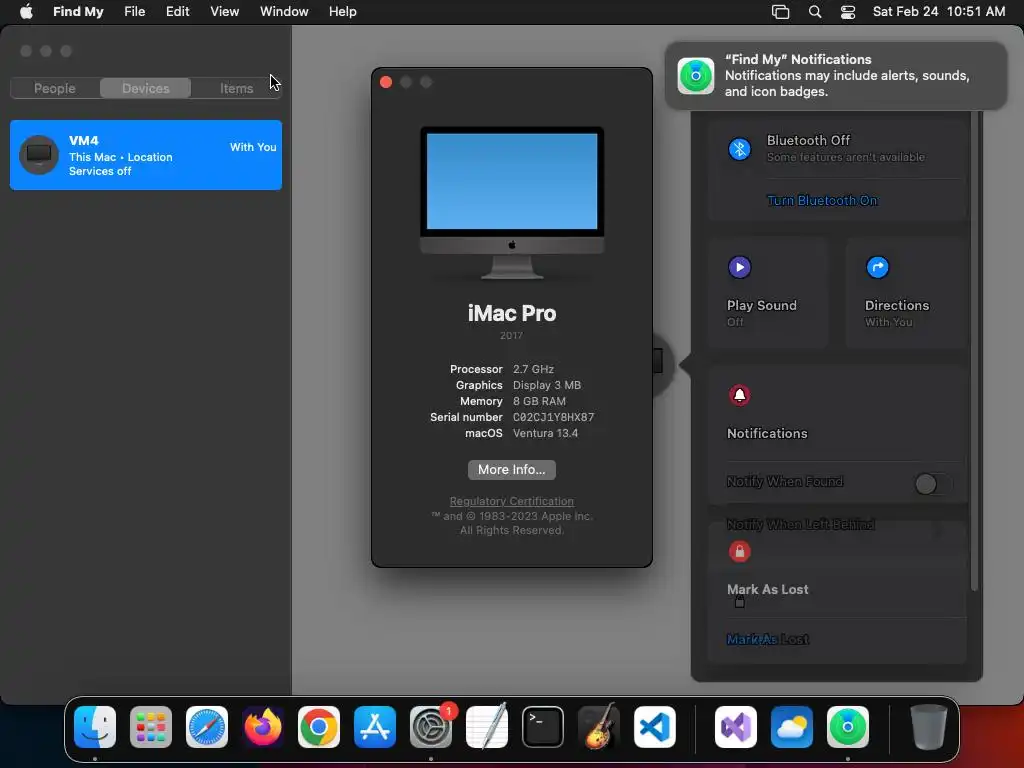Click the serial number C02CJ1Y8HX87
This screenshot has width=1024, height=768.
coord(553,417)
